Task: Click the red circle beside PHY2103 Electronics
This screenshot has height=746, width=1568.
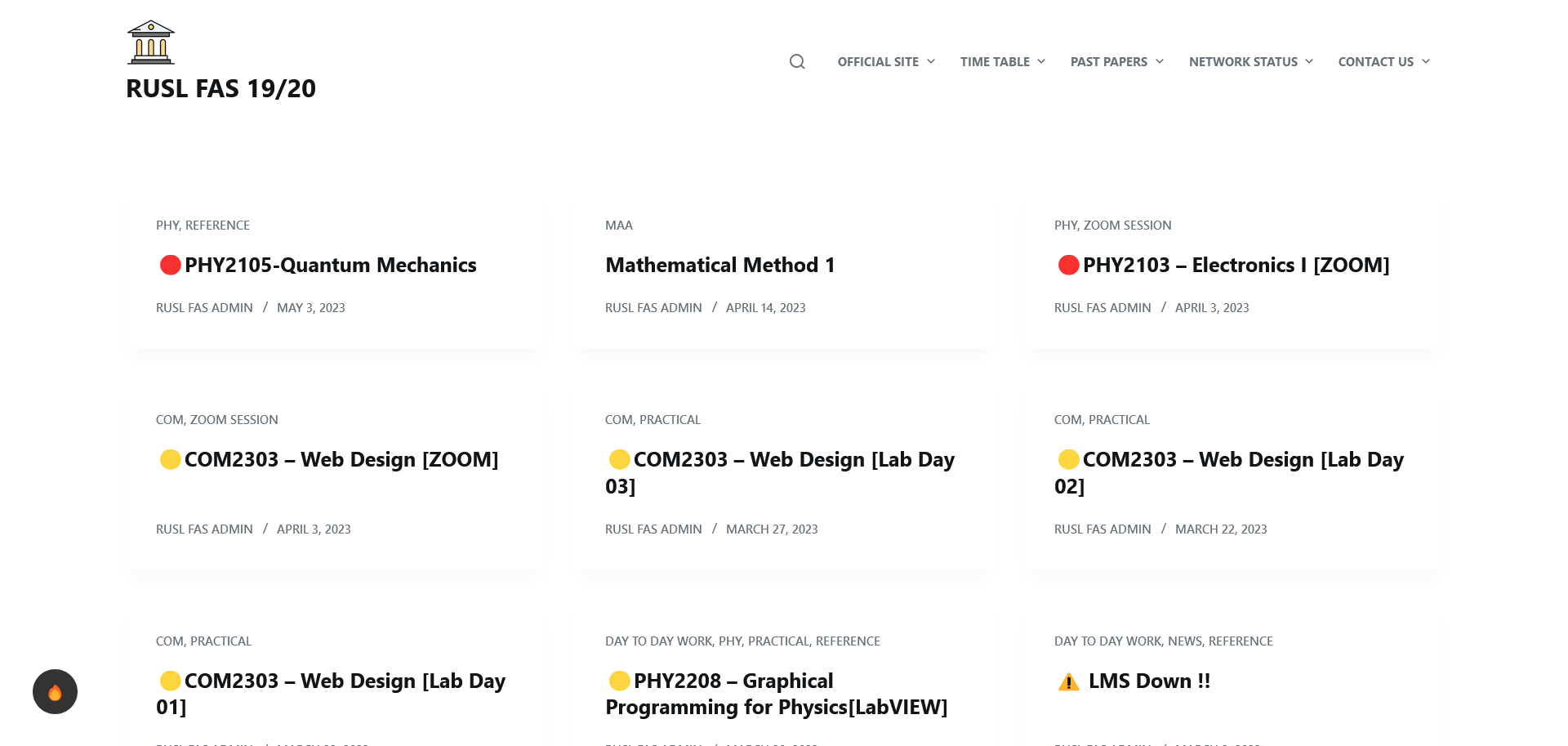Action: [x=1068, y=265]
